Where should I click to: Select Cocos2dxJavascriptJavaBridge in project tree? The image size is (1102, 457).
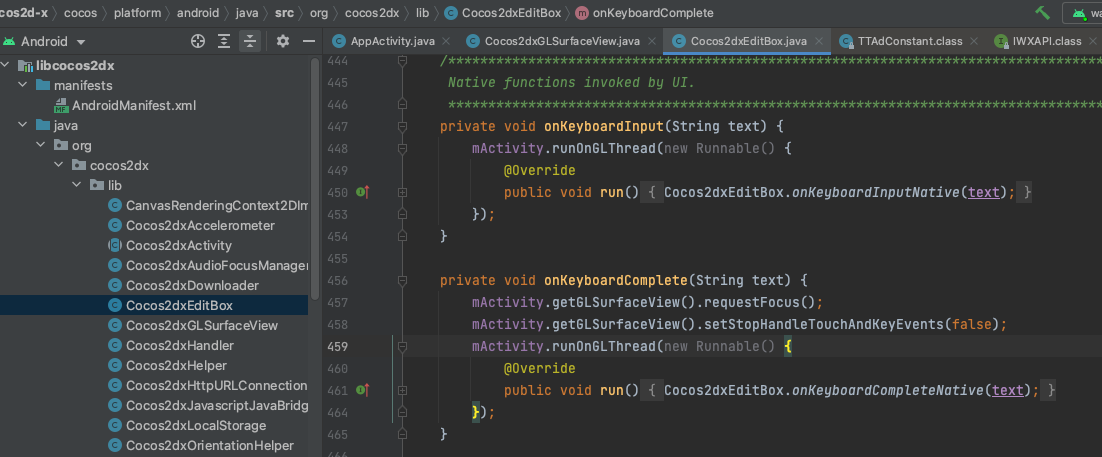coord(217,406)
